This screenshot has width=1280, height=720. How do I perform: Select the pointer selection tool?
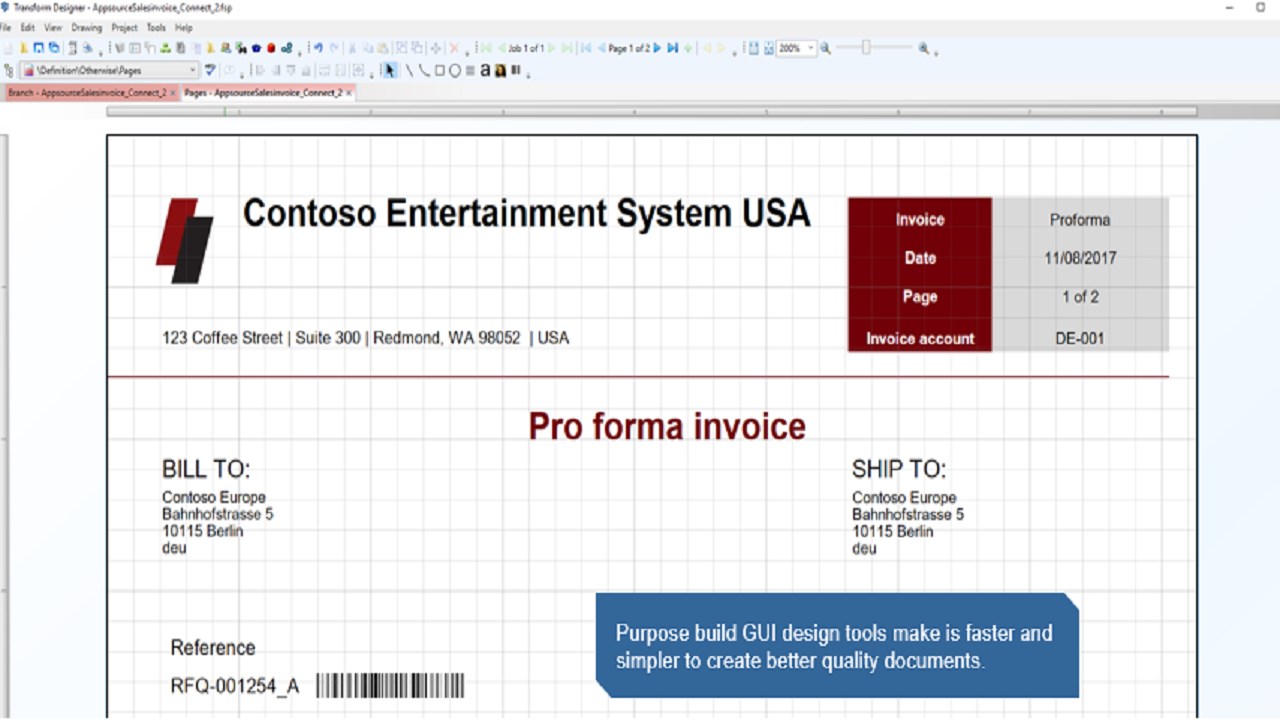point(389,70)
